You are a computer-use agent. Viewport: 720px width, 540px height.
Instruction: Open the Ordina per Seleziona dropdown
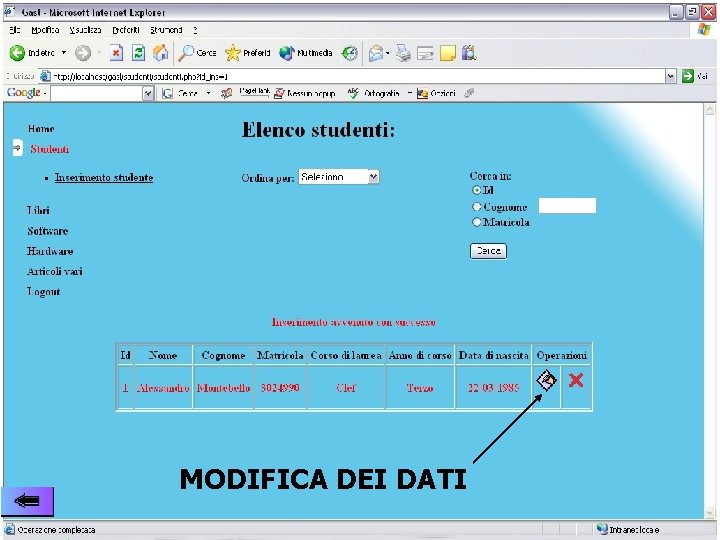click(339, 177)
